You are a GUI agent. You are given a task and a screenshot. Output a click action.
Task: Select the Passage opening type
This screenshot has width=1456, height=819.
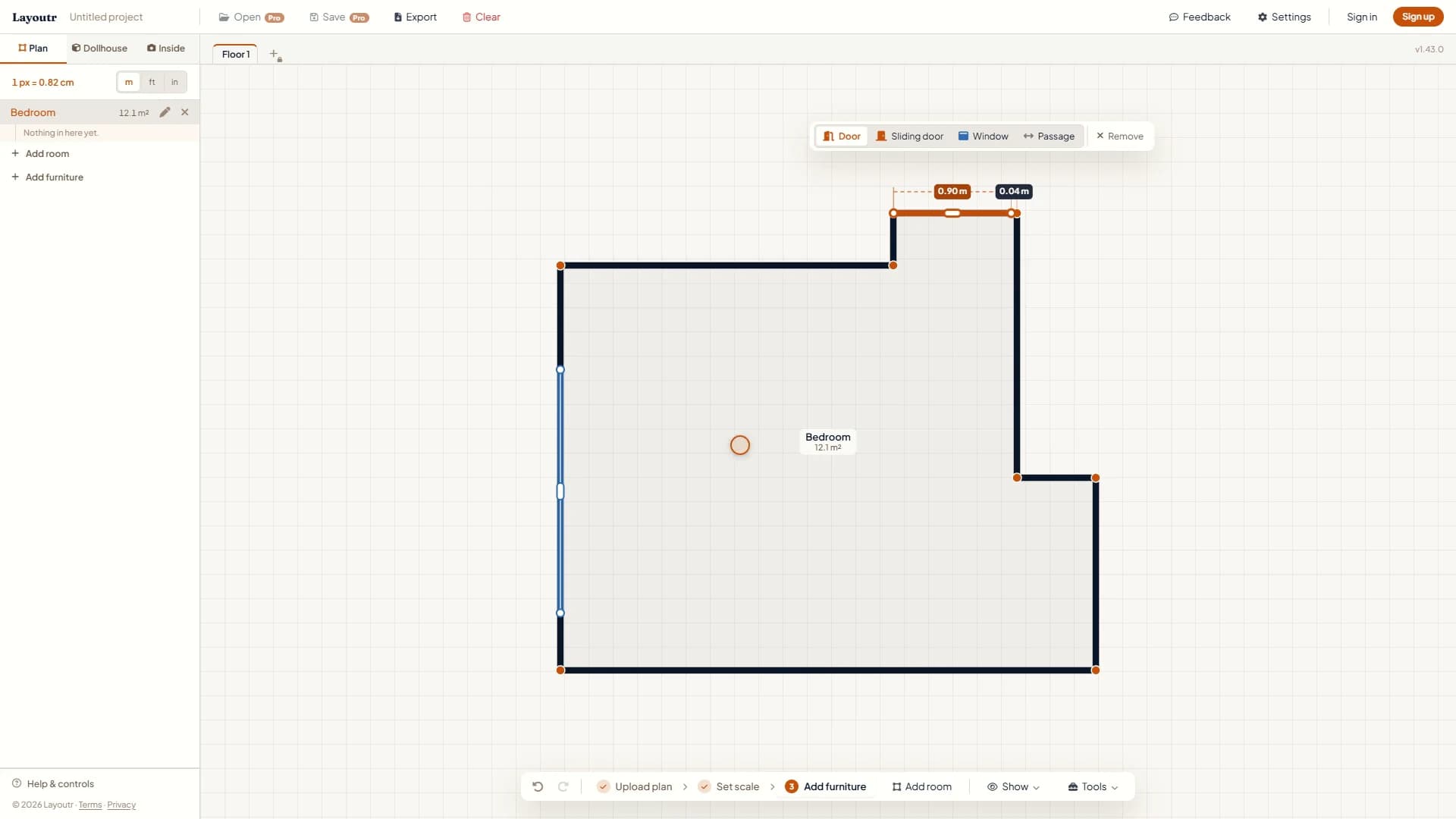(1049, 136)
